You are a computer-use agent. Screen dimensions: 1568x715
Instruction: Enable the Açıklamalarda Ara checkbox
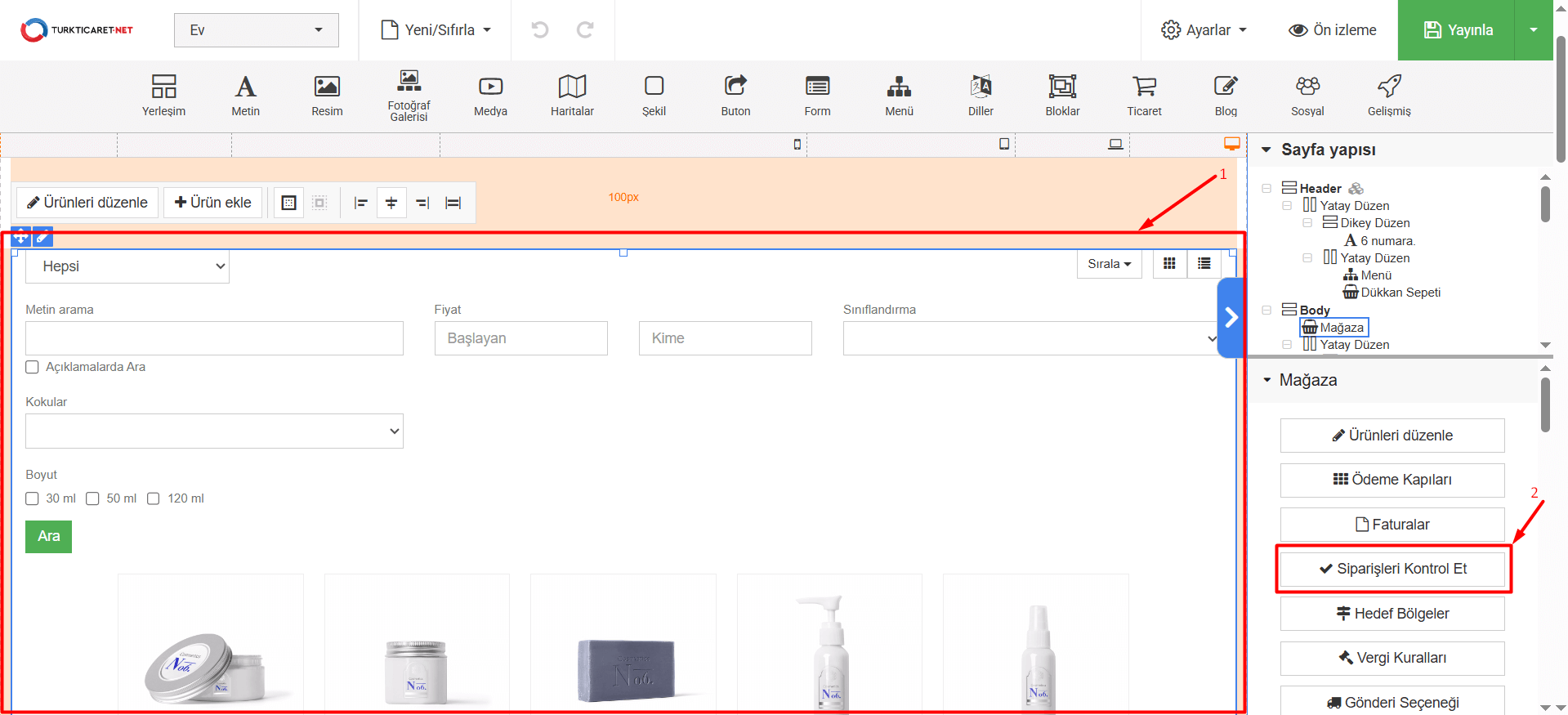coord(33,368)
